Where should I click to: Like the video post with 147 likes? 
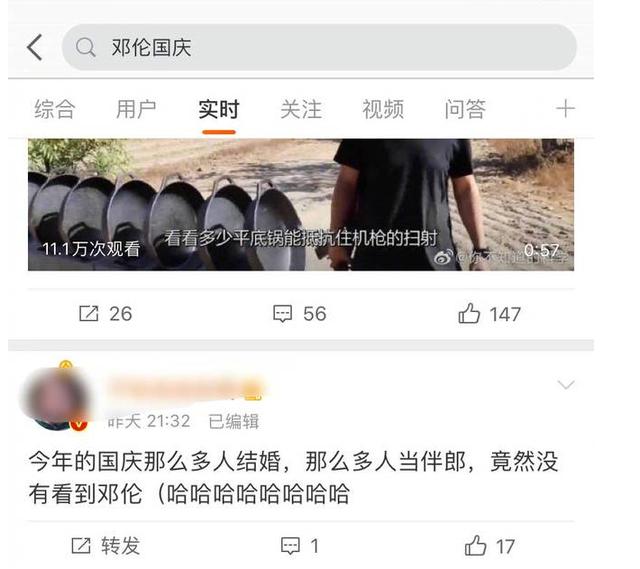[x=469, y=313]
